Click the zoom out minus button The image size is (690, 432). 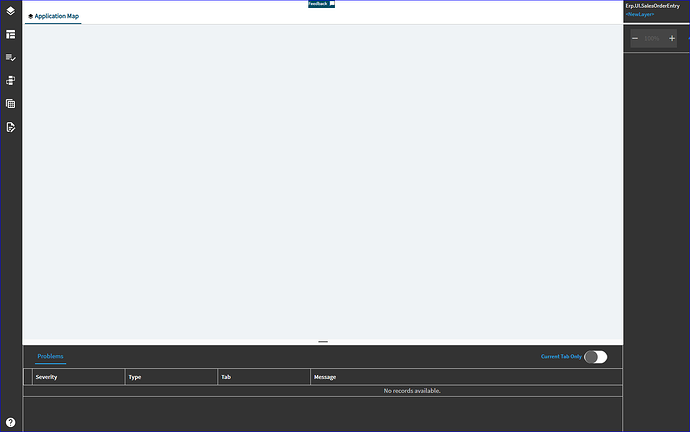pyautogui.click(x=635, y=38)
